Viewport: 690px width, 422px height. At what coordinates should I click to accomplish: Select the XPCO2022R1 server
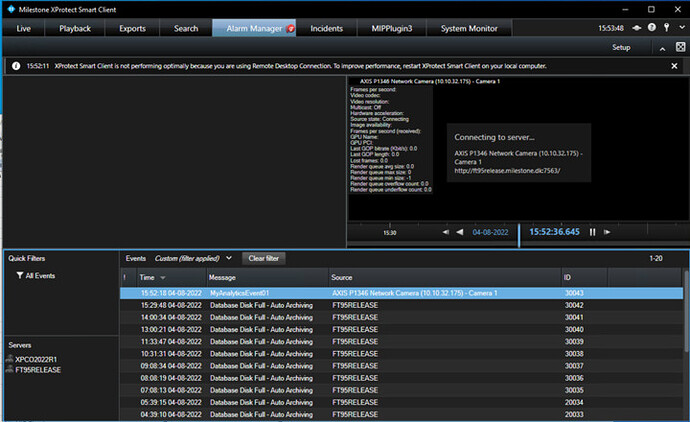pyautogui.click(x=36, y=360)
